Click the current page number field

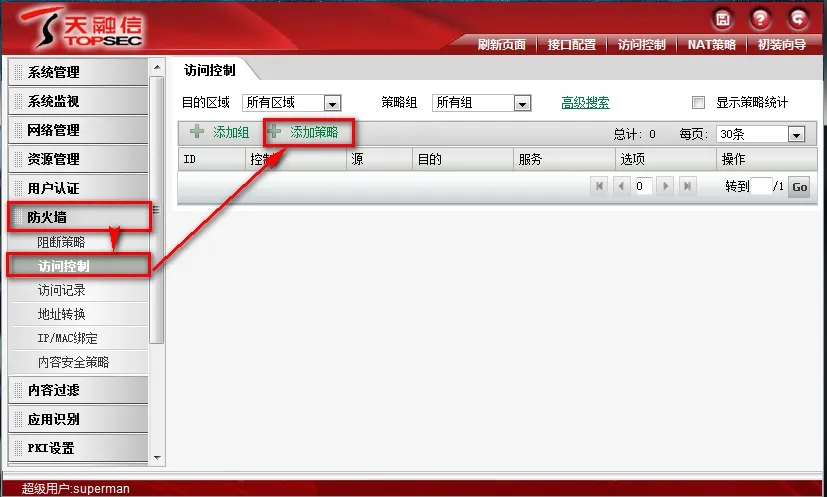[643, 186]
